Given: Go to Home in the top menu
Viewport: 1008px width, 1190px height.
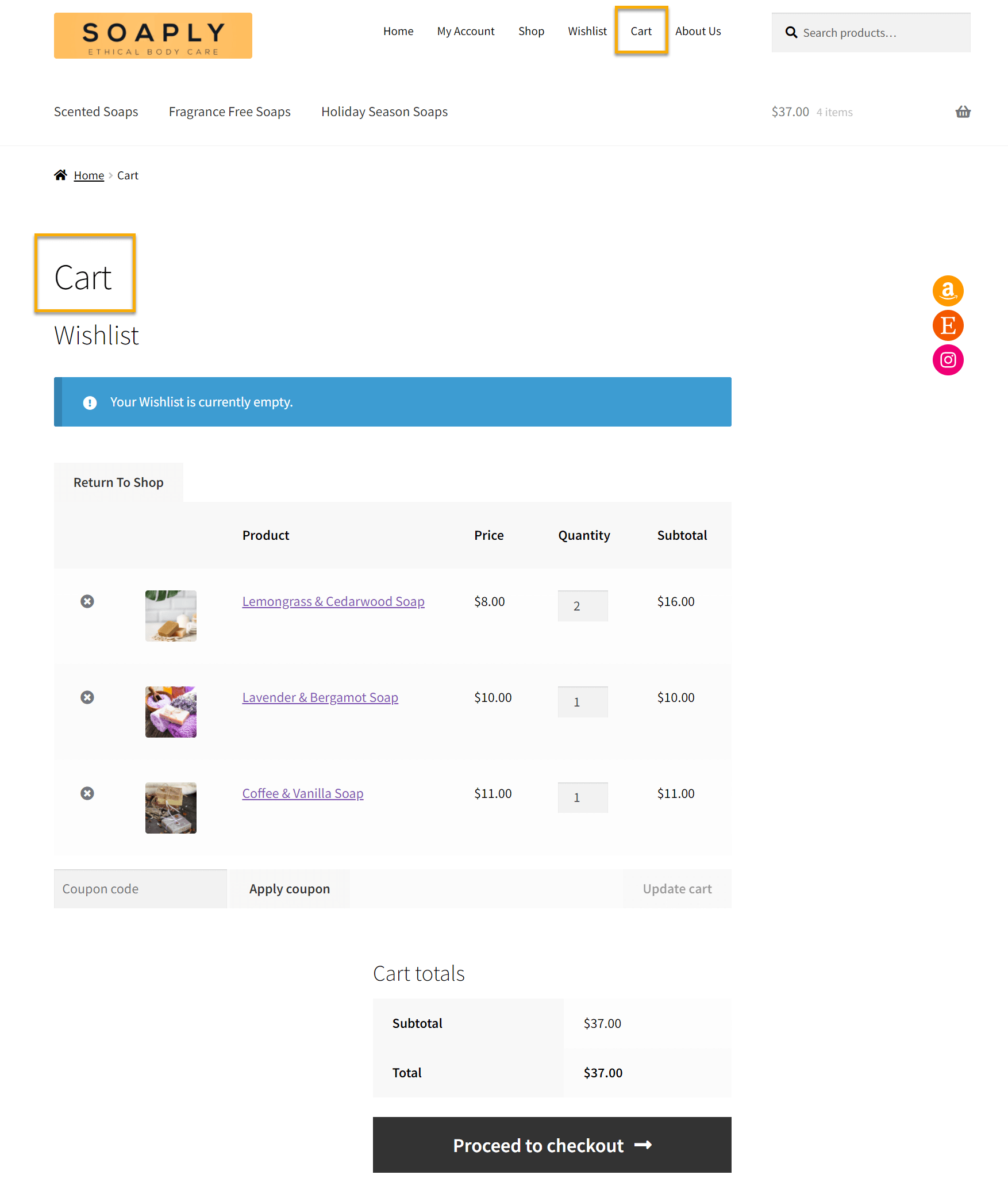Looking at the screenshot, I should point(398,31).
